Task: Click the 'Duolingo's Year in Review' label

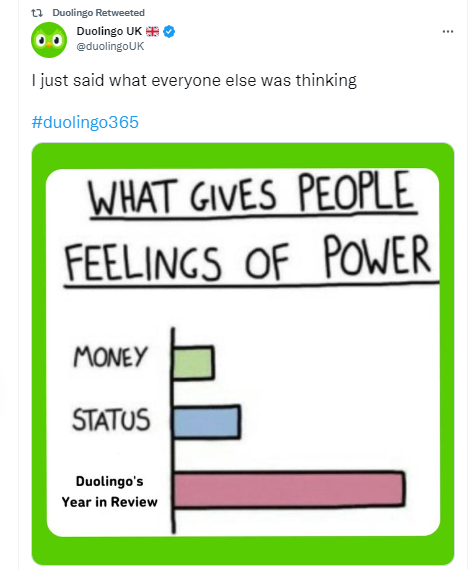Action: tap(109, 491)
